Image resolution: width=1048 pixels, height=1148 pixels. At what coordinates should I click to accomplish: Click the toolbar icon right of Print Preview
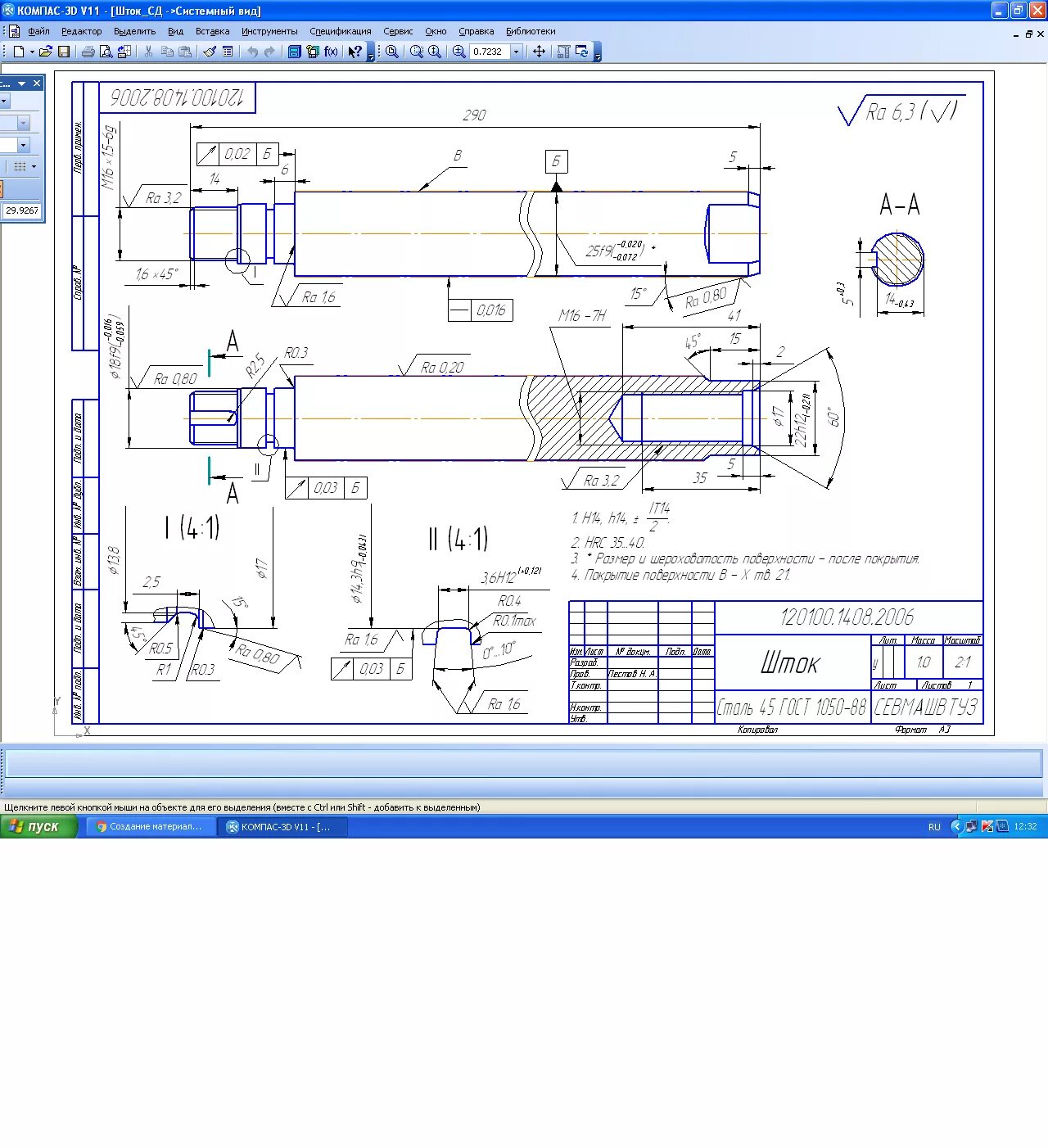pos(124,52)
